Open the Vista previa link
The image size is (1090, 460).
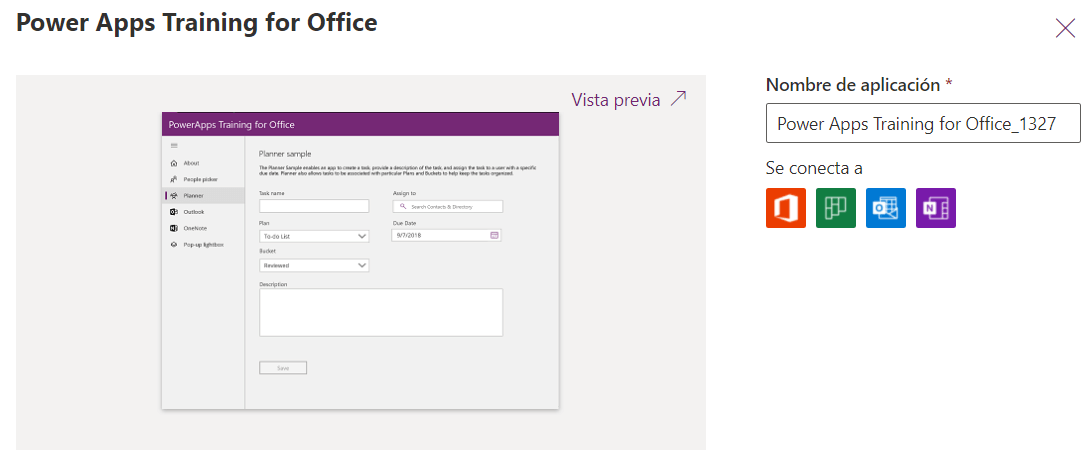pos(615,99)
